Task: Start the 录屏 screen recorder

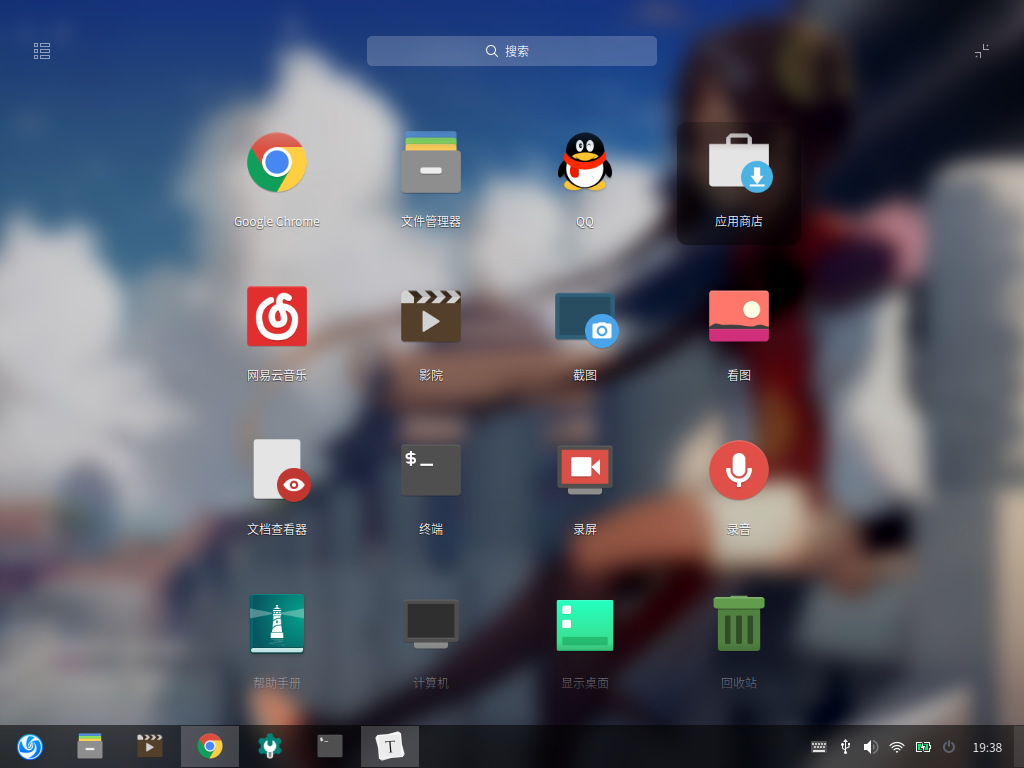Action: coord(585,471)
